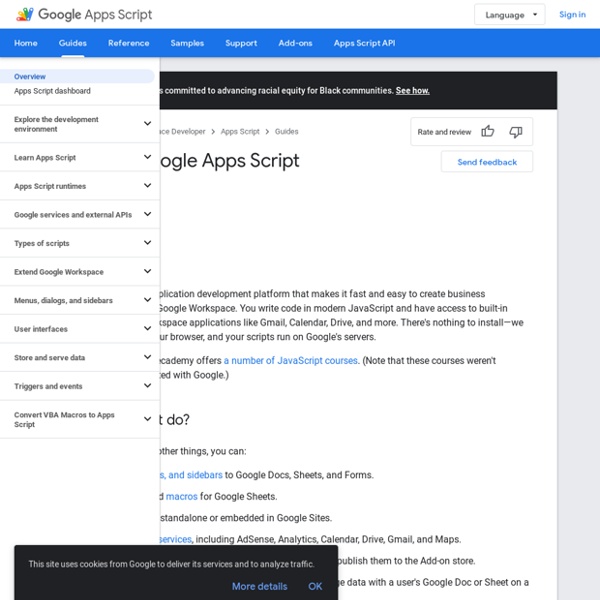Click the Guides breadcrumb link
Image resolution: width=600 pixels, height=600 pixels.
[x=287, y=131]
